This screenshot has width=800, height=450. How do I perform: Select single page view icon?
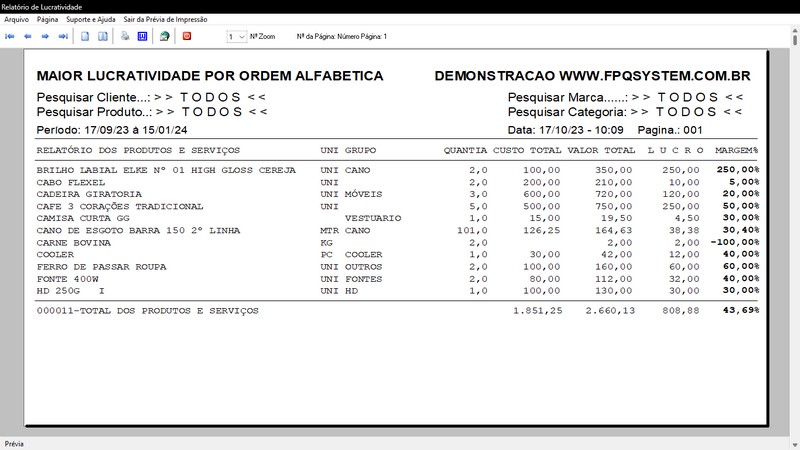87,36
